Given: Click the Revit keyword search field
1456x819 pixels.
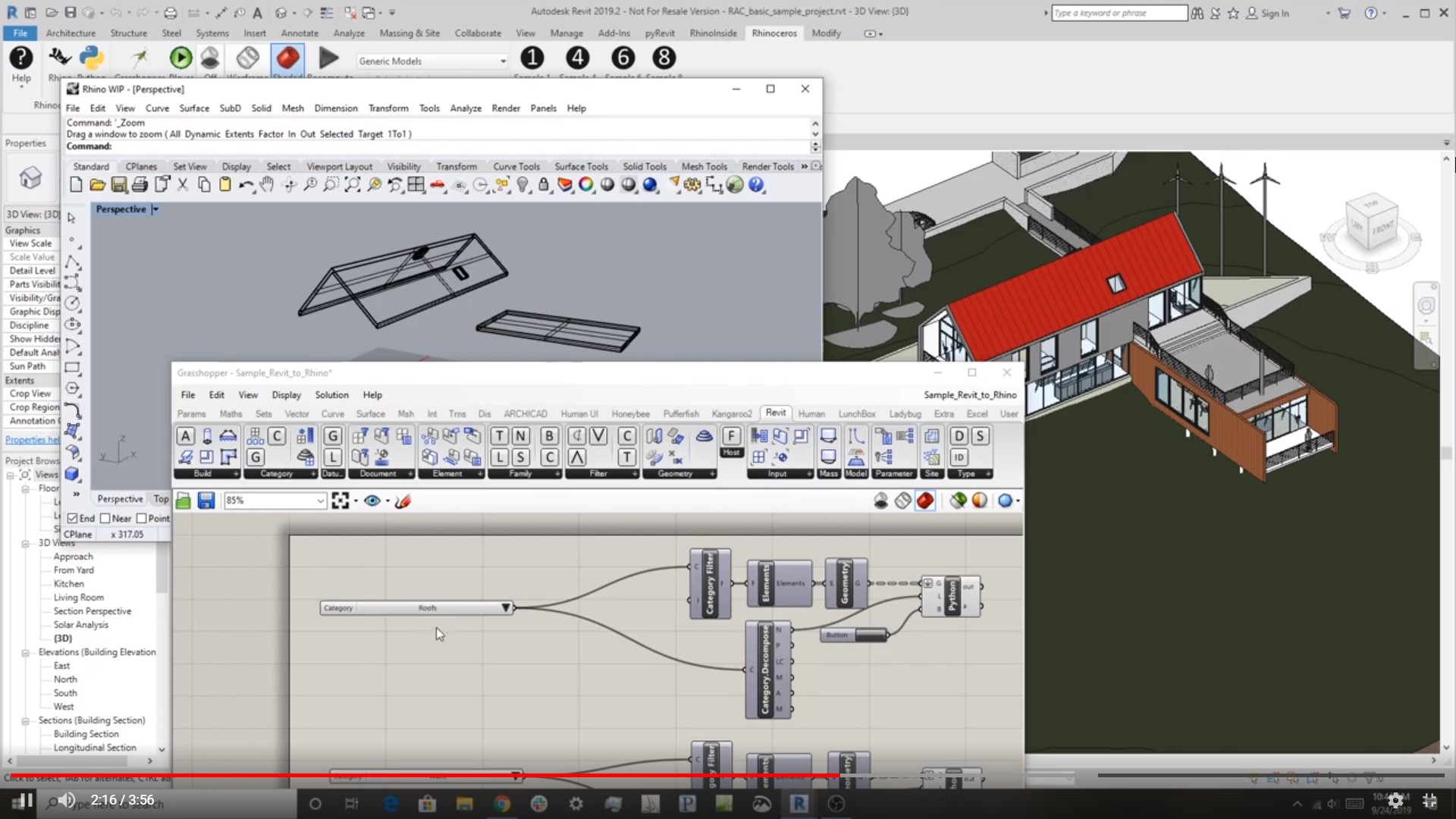Looking at the screenshot, I should [1119, 13].
